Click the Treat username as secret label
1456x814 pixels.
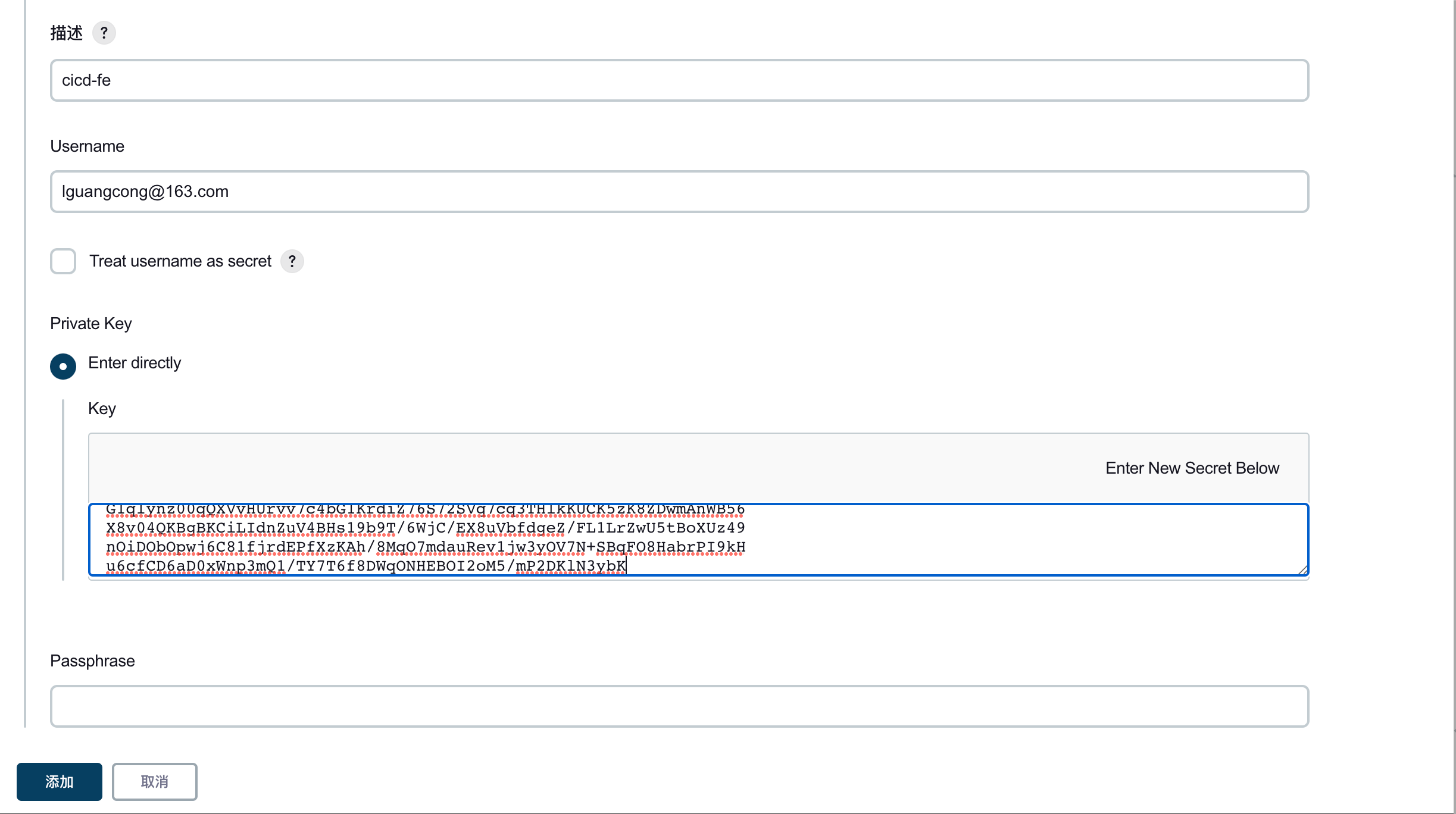(180, 261)
